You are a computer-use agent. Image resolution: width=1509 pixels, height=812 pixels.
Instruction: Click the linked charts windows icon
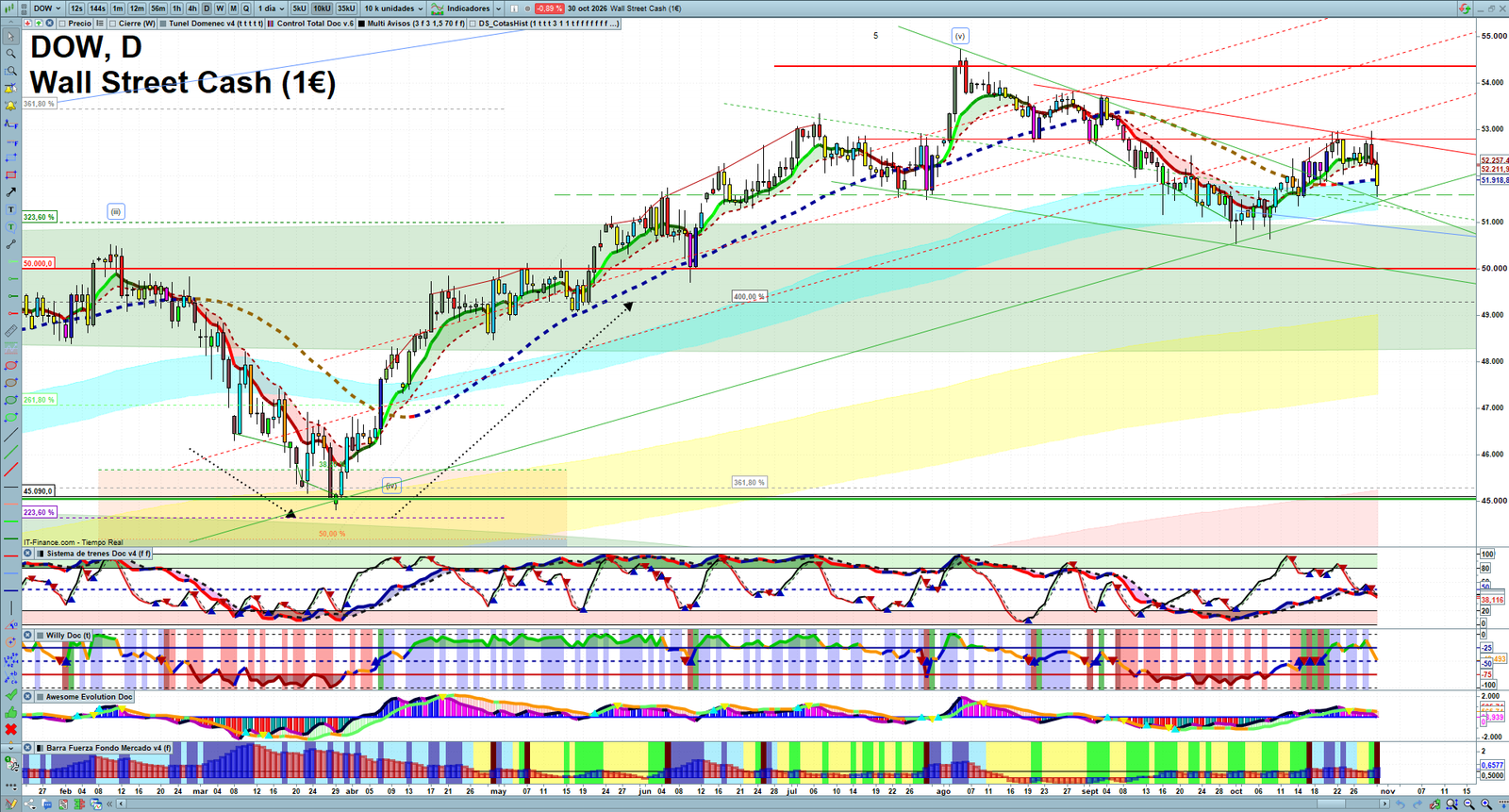pyautogui.click(x=96, y=804)
